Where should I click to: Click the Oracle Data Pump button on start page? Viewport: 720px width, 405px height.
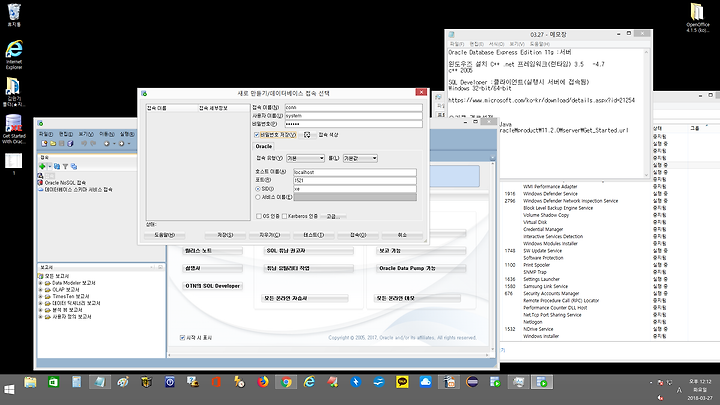click(x=421, y=268)
